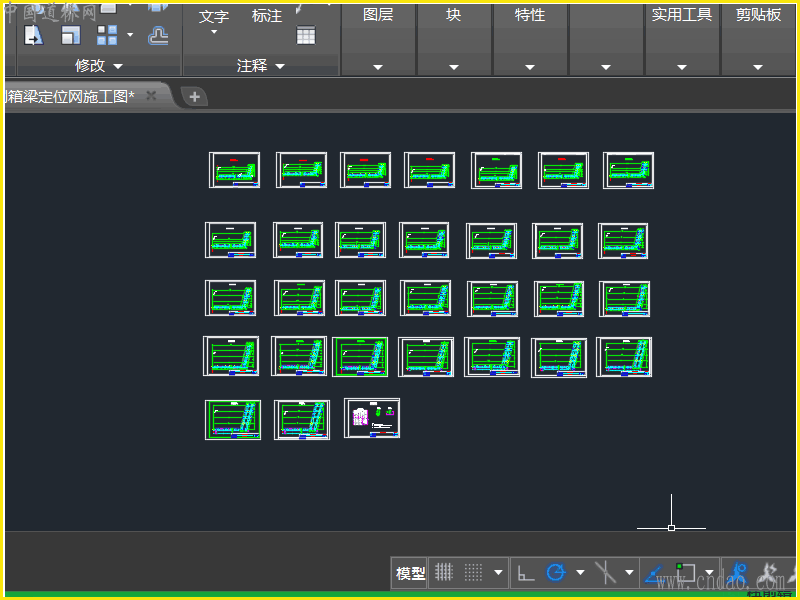800x600 pixels.
Task: Expand the 块 ribbon panel
Action: click(454, 67)
